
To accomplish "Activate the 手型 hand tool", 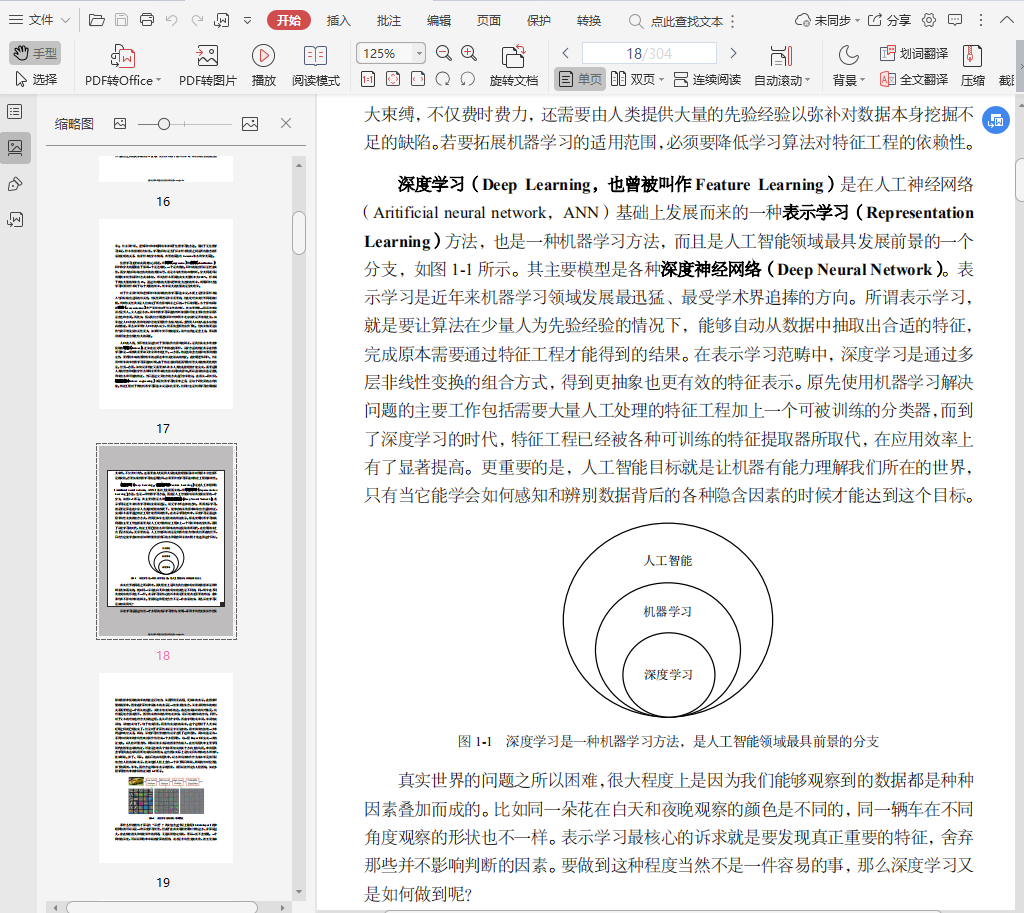I will [x=35, y=53].
